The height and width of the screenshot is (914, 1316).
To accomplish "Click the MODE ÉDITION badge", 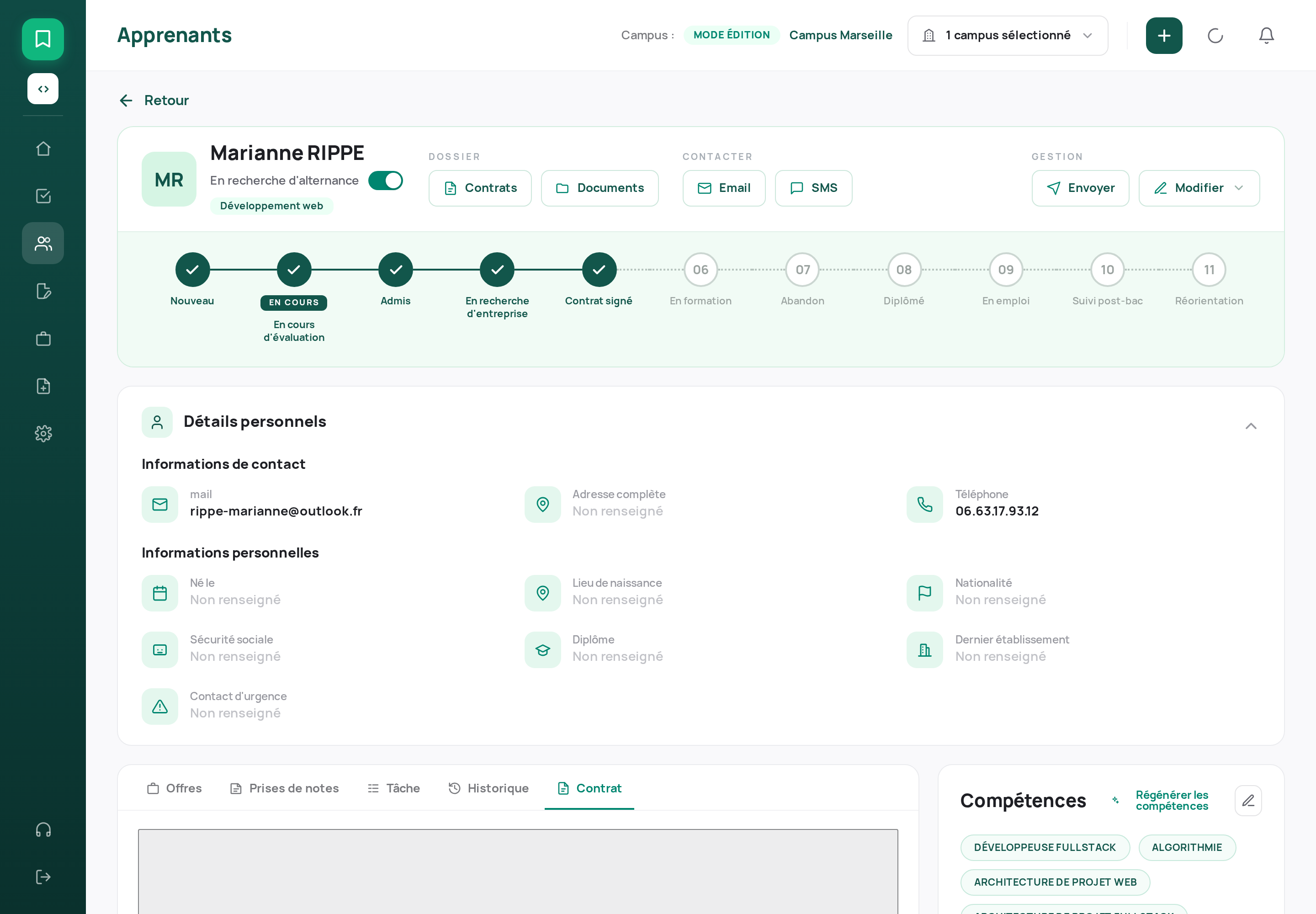I will click(731, 35).
